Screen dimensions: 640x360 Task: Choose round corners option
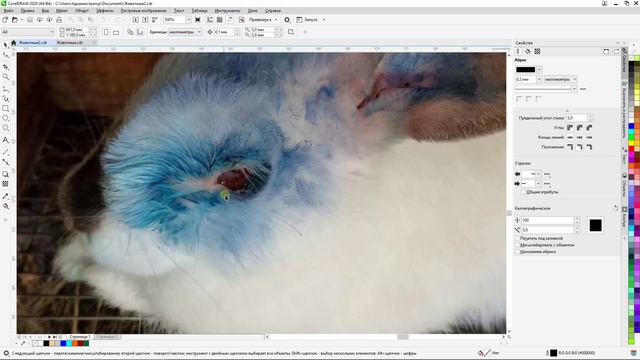click(x=580, y=128)
